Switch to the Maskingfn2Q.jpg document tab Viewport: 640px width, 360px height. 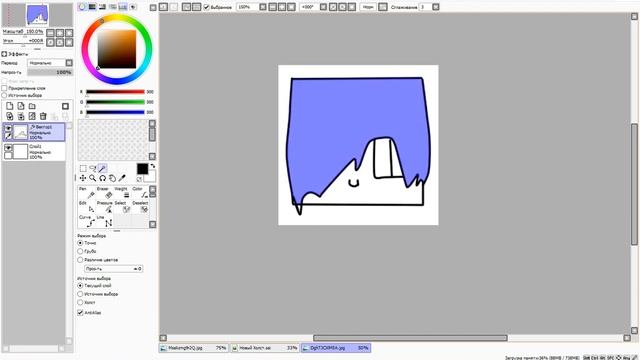pos(193,348)
